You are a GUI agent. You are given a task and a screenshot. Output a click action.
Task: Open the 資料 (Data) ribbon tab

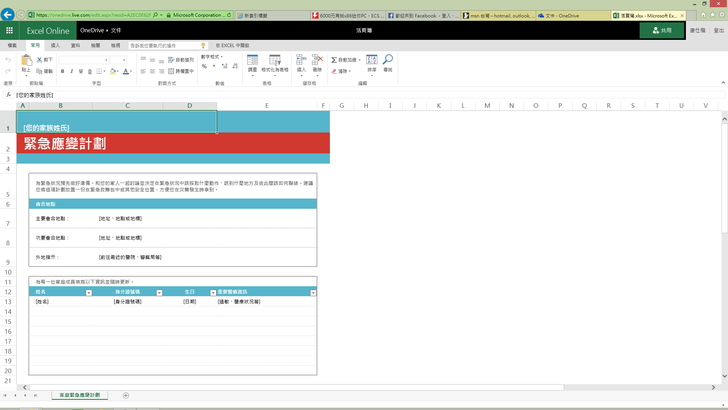(x=75, y=46)
